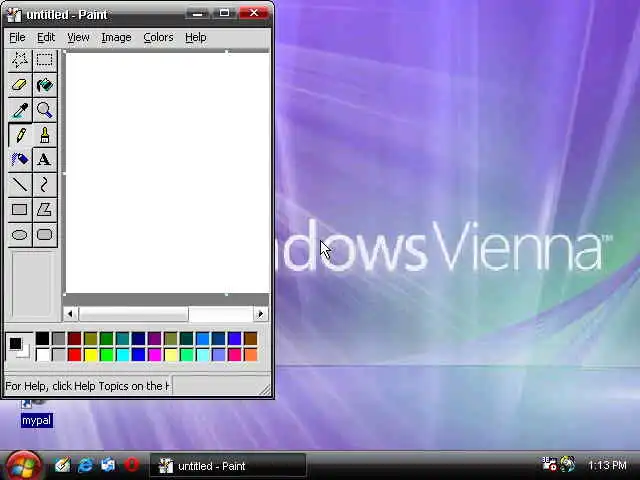Select the cyan color swatch

click(x=122, y=355)
